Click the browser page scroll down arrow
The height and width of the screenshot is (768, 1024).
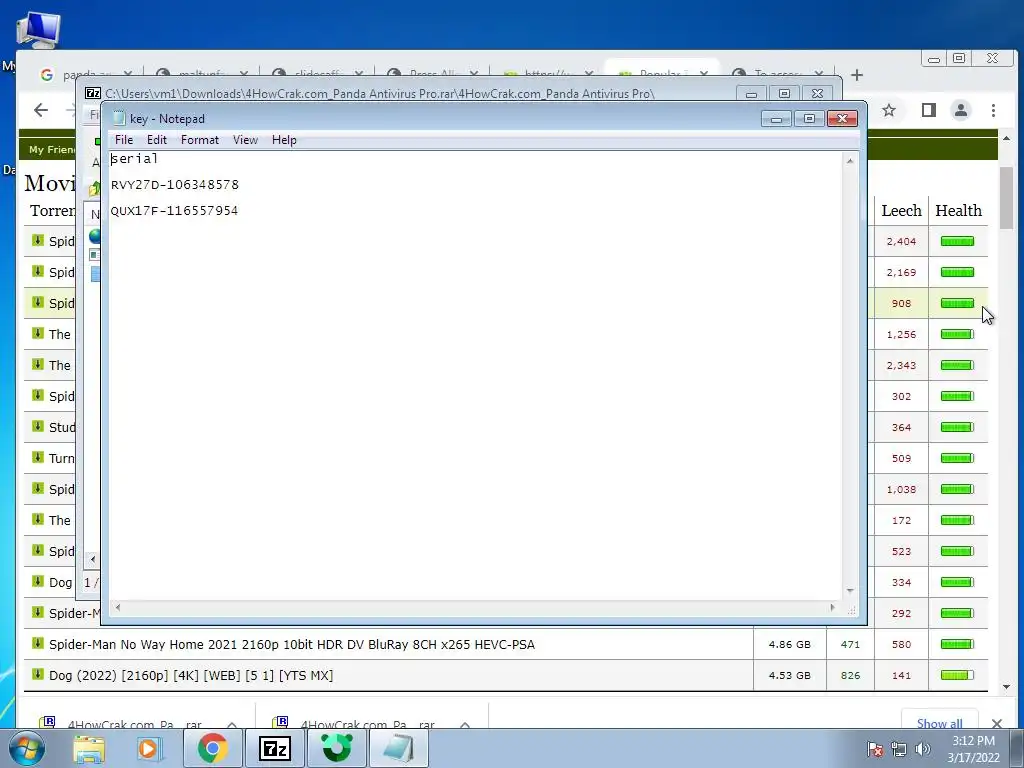(1006, 687)
